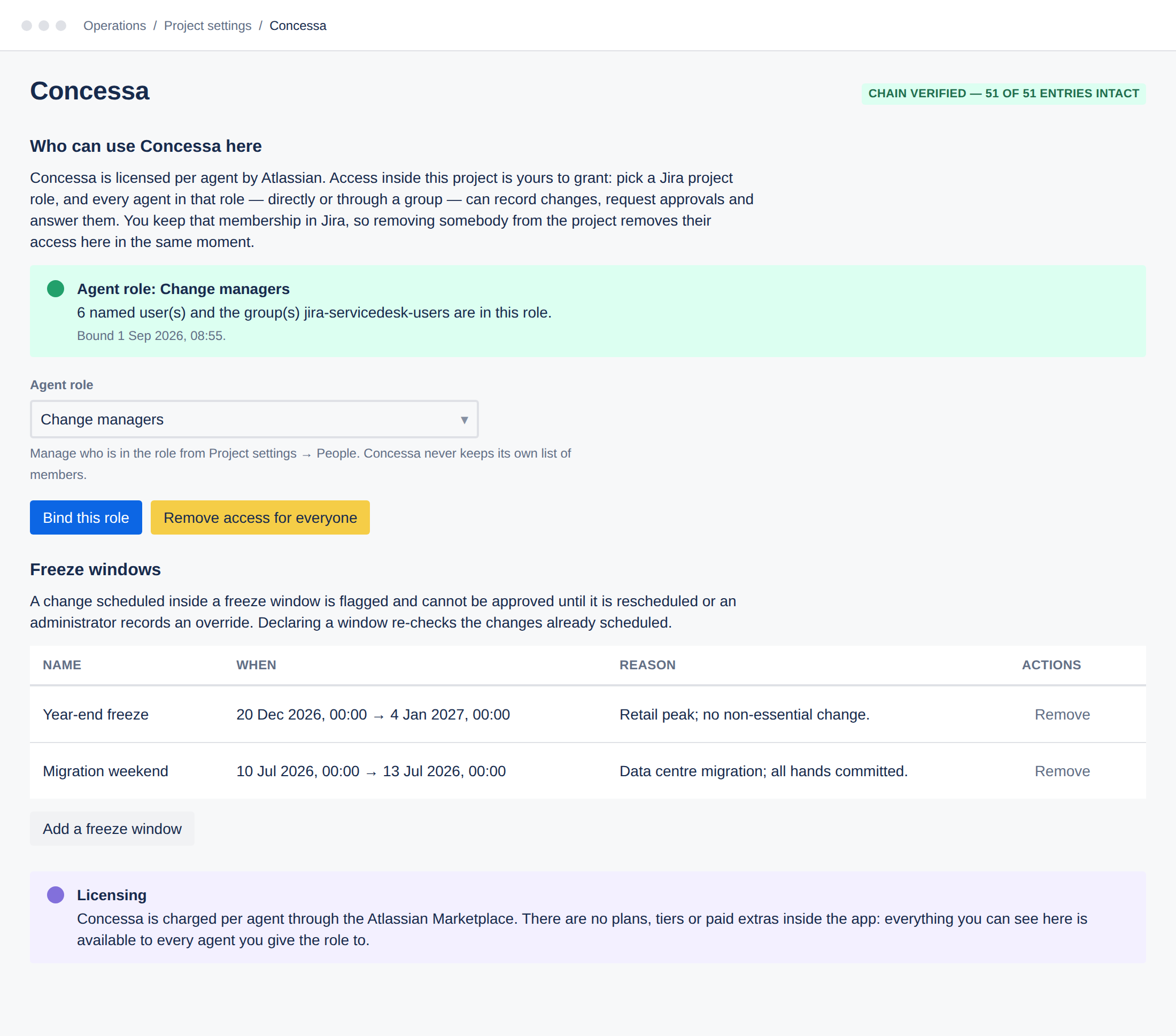This screenshot has width=1176, height=1036.
Task: Click the 'Agent role: Change managers' heading
Action: pos(183,289)
